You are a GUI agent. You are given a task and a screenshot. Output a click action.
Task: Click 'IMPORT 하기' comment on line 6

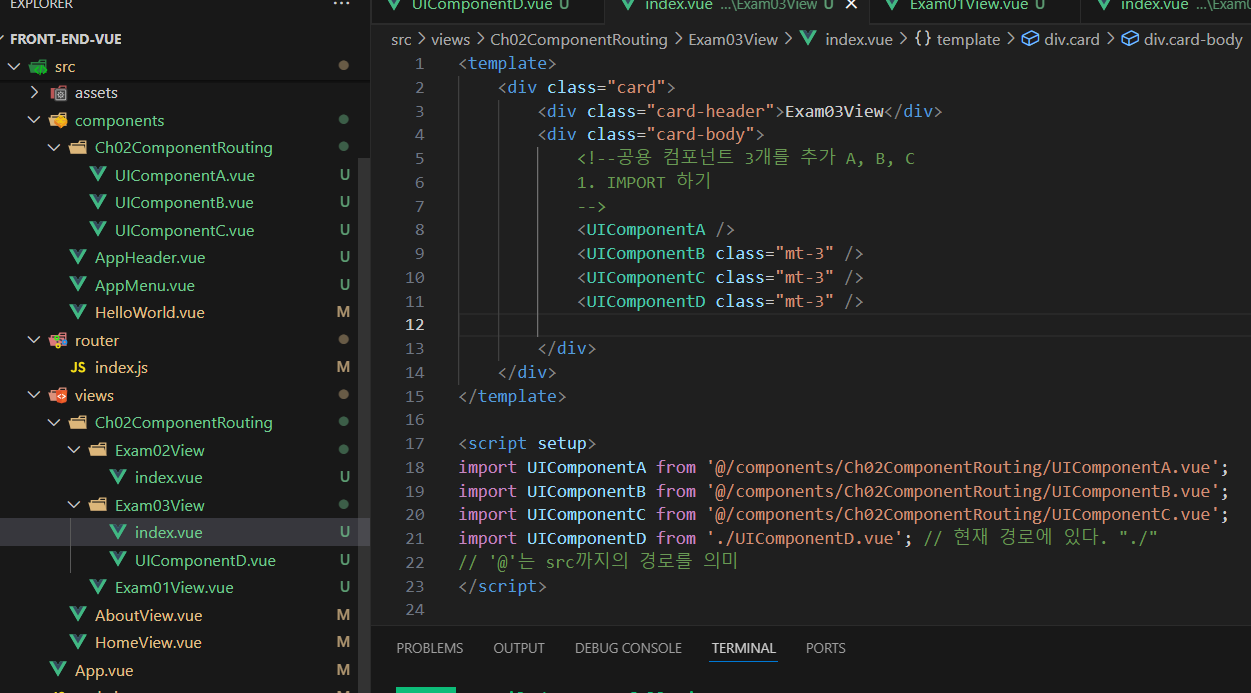[659, 182]
